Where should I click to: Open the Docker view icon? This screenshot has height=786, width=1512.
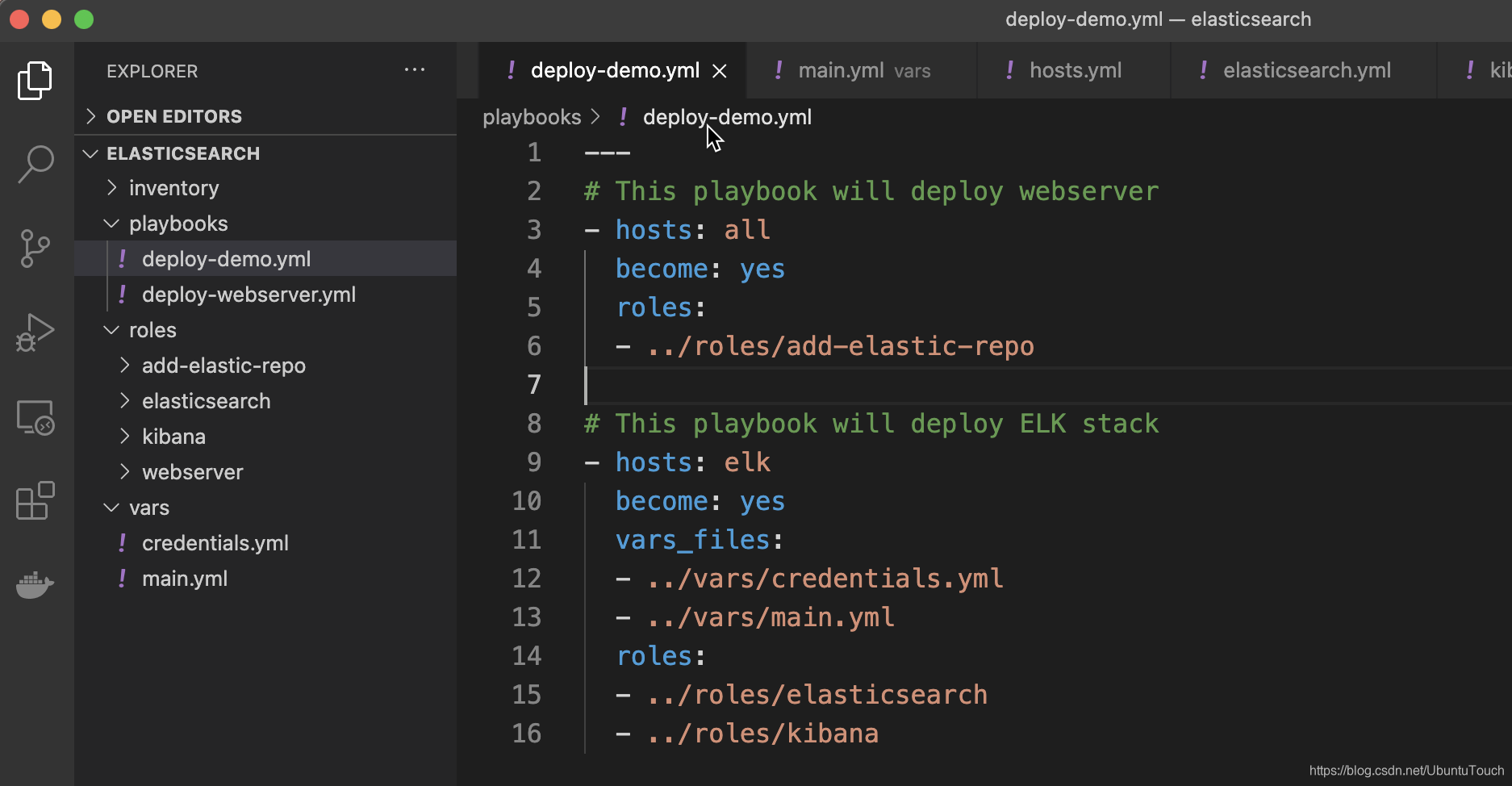35,584
